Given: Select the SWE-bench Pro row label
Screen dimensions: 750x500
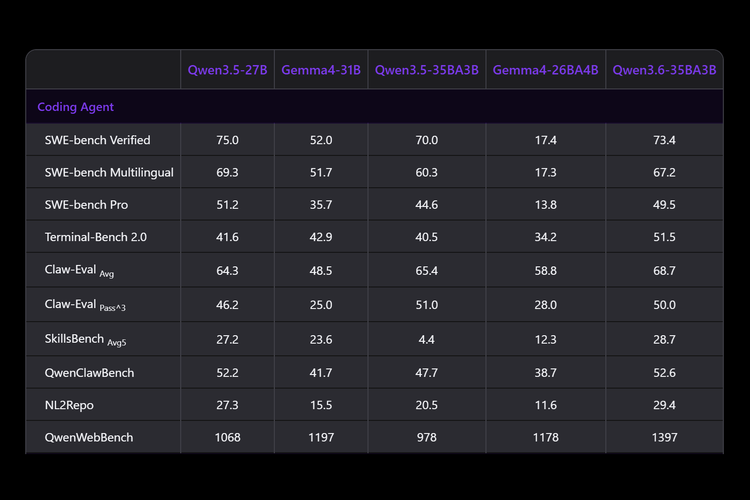Looking at the screenshot, I should tap(86, 205).
